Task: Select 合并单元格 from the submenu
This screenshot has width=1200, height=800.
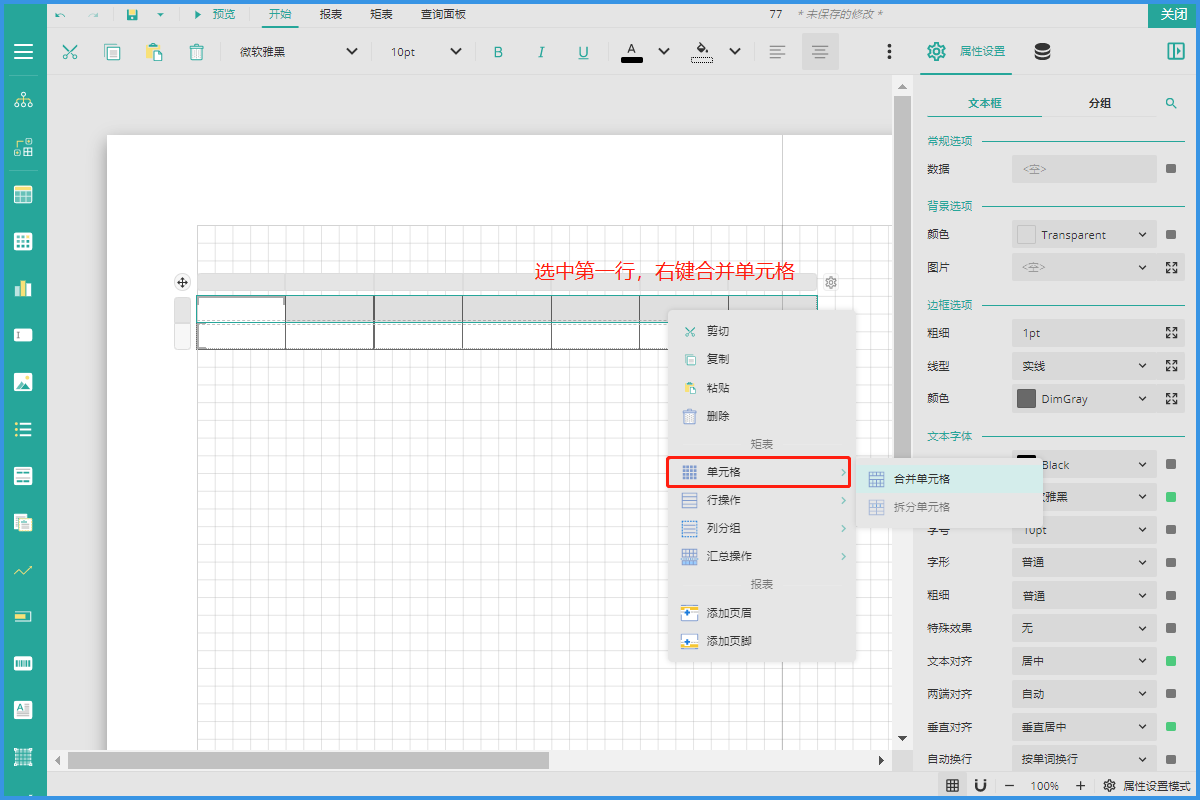Action: tap(921, 479)
